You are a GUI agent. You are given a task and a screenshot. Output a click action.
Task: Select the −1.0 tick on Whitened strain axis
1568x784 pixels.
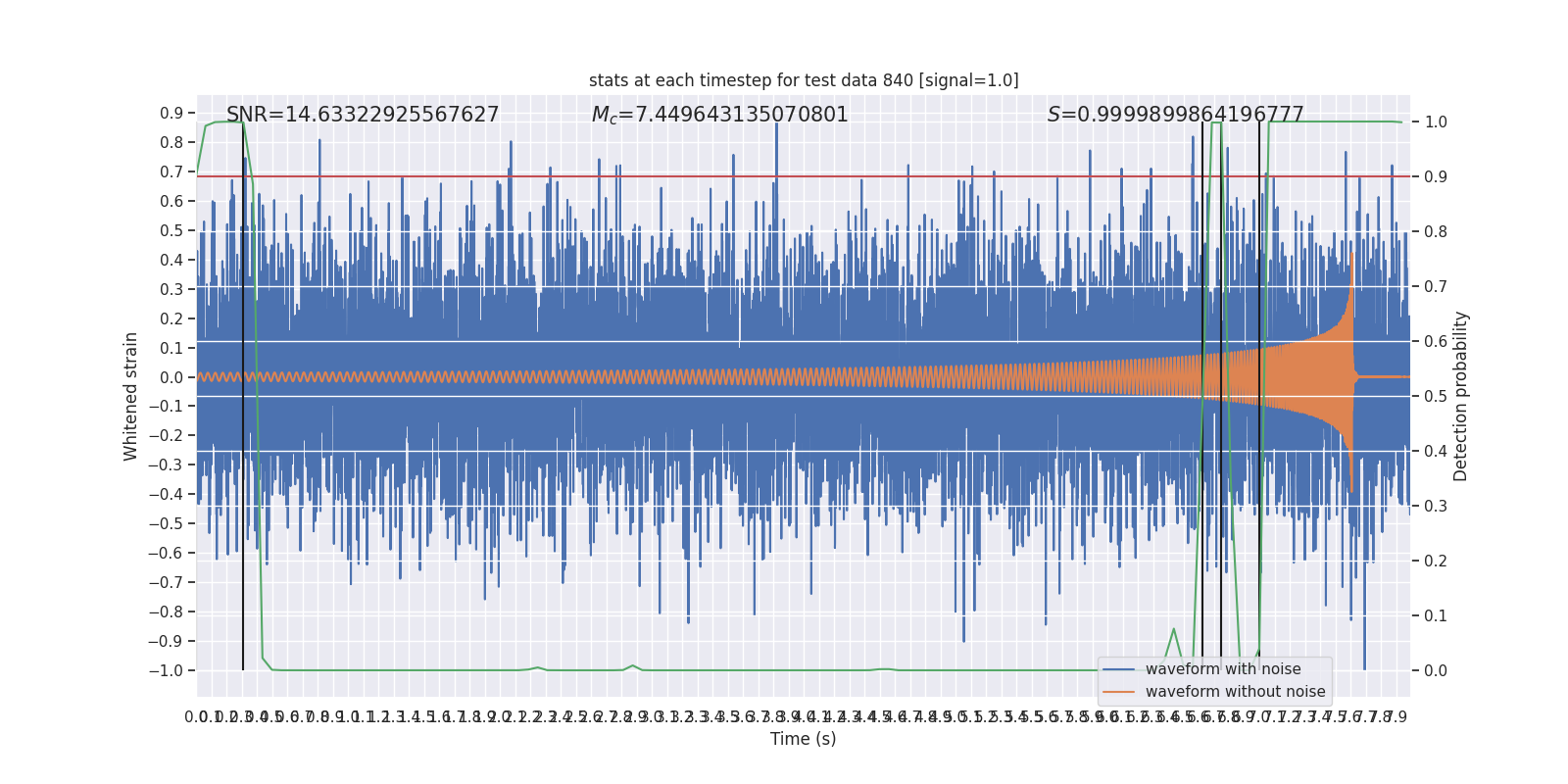point(167,670)
